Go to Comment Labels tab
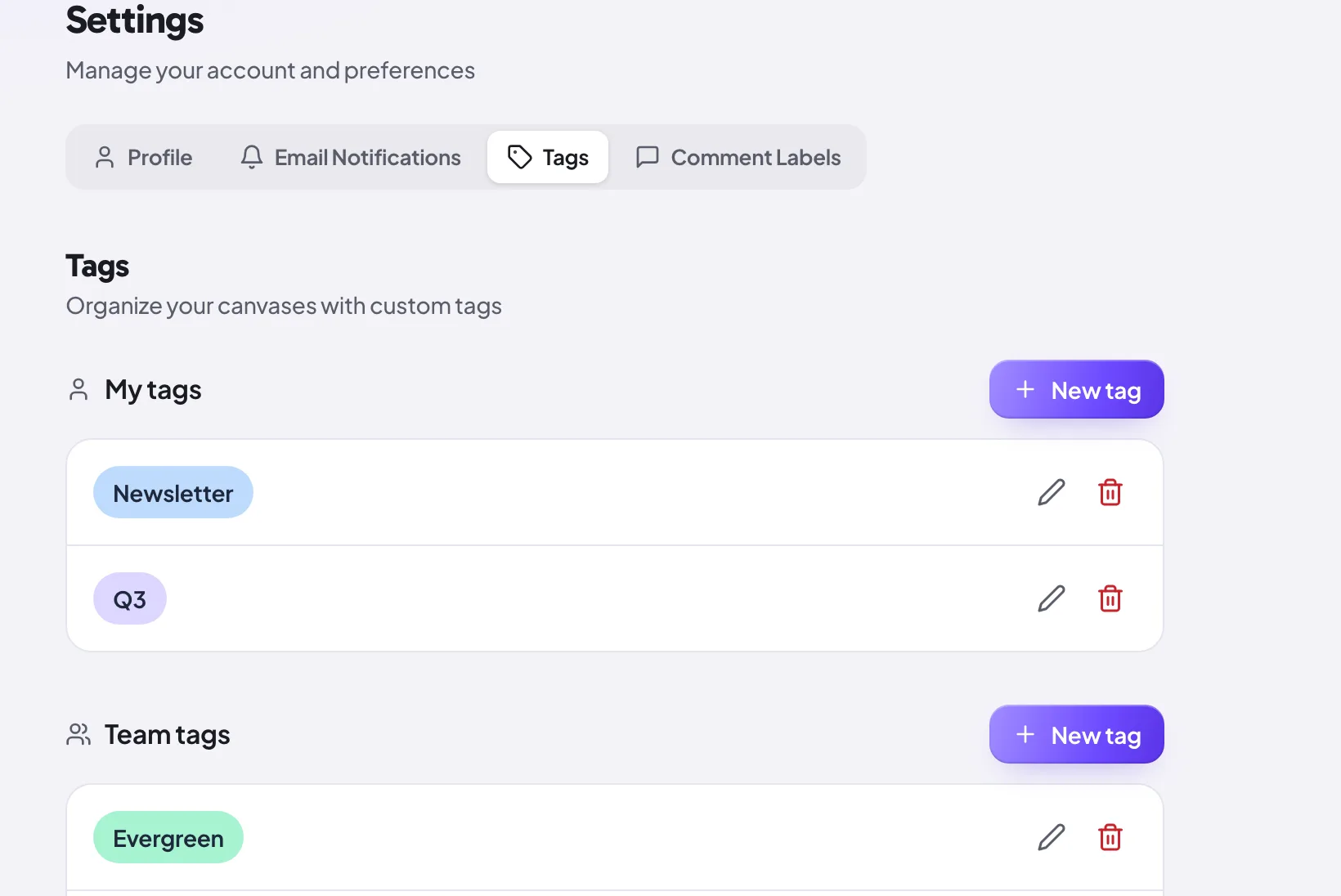Viewport: 1341px width, 896px height. [738, 157]
